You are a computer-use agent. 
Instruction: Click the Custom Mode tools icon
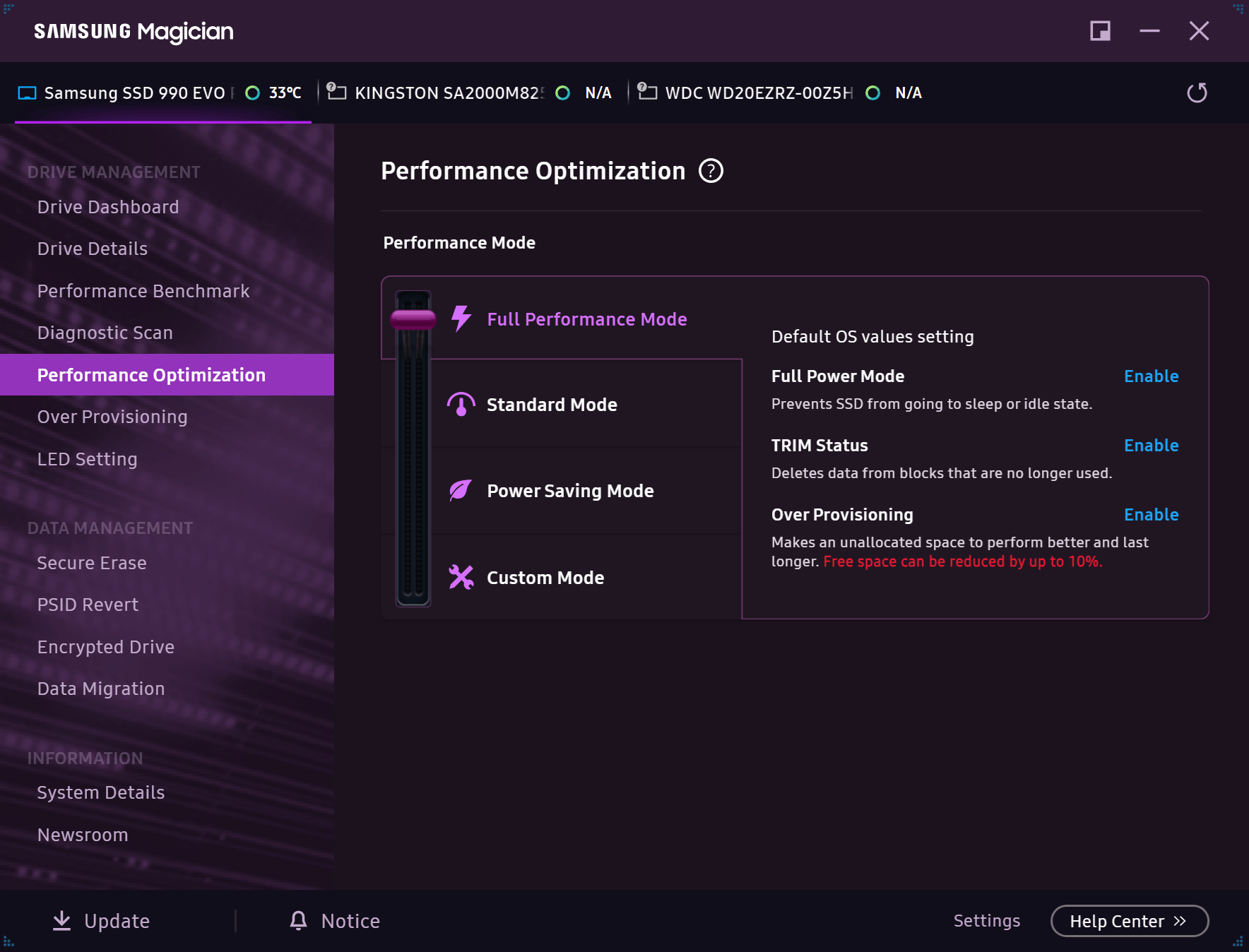click(x=461, y=577)
